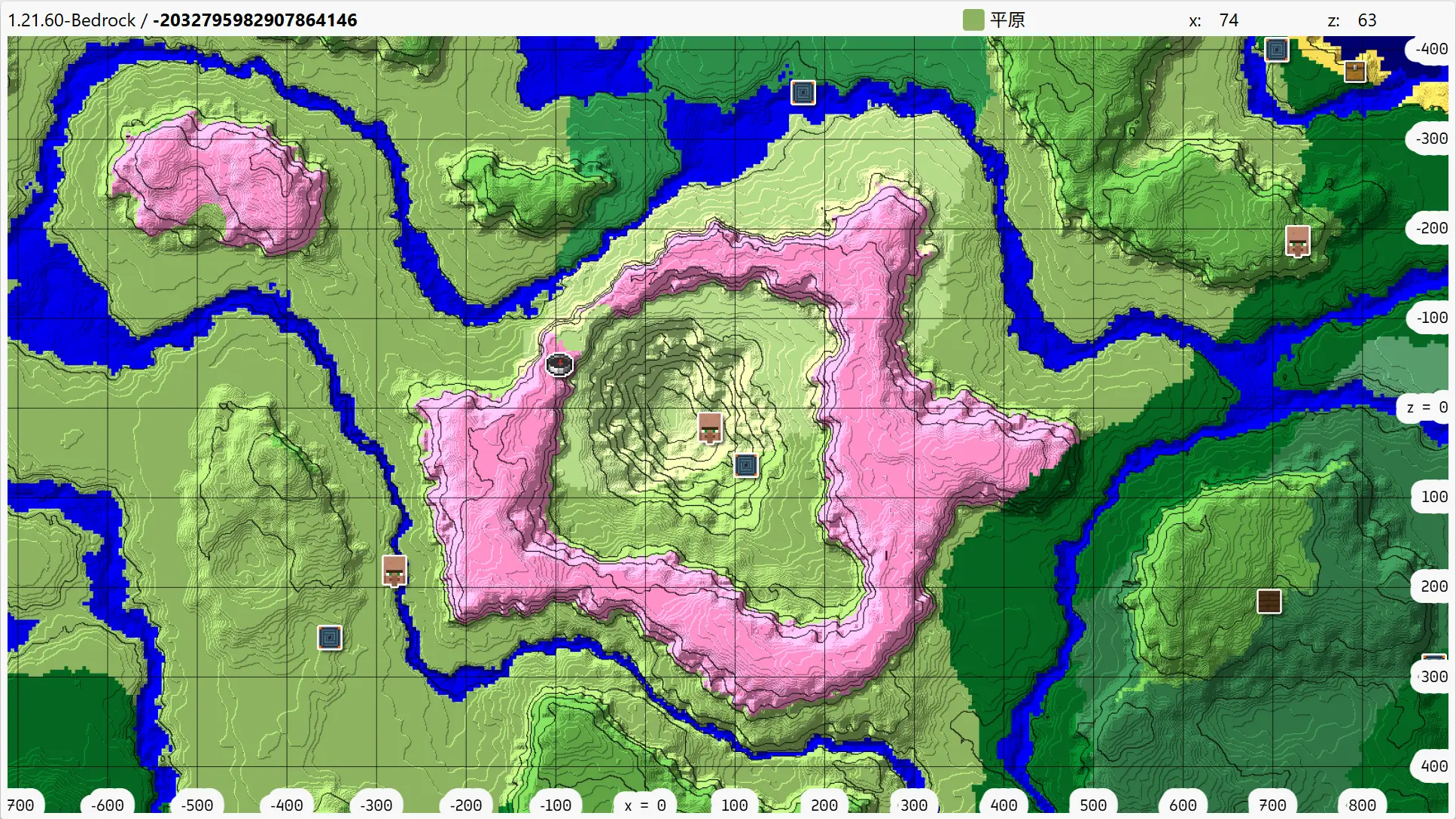Select the northeast village icon near z -200
Image resolution: width=1456 pixels, height=819 pixels.
point(1297,241)
